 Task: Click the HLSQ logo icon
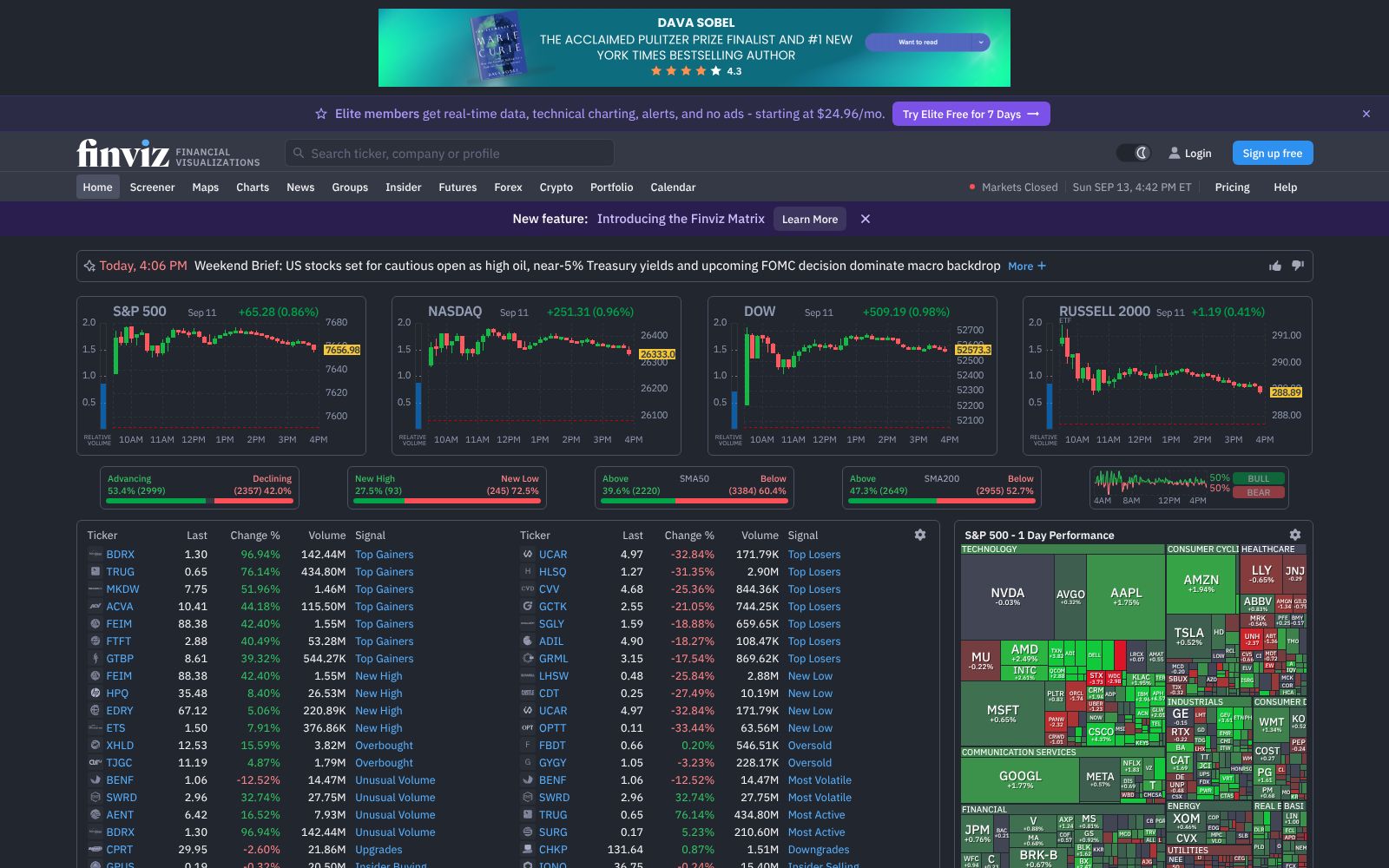coord(527,571)
